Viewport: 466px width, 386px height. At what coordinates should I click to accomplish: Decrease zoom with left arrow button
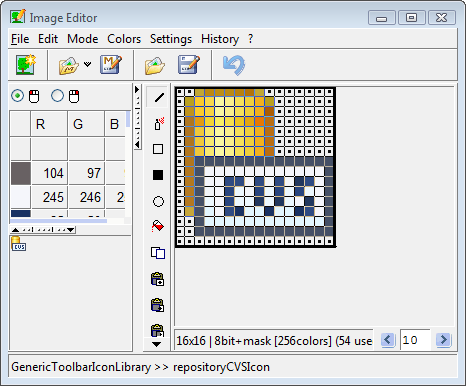(388, 340)
